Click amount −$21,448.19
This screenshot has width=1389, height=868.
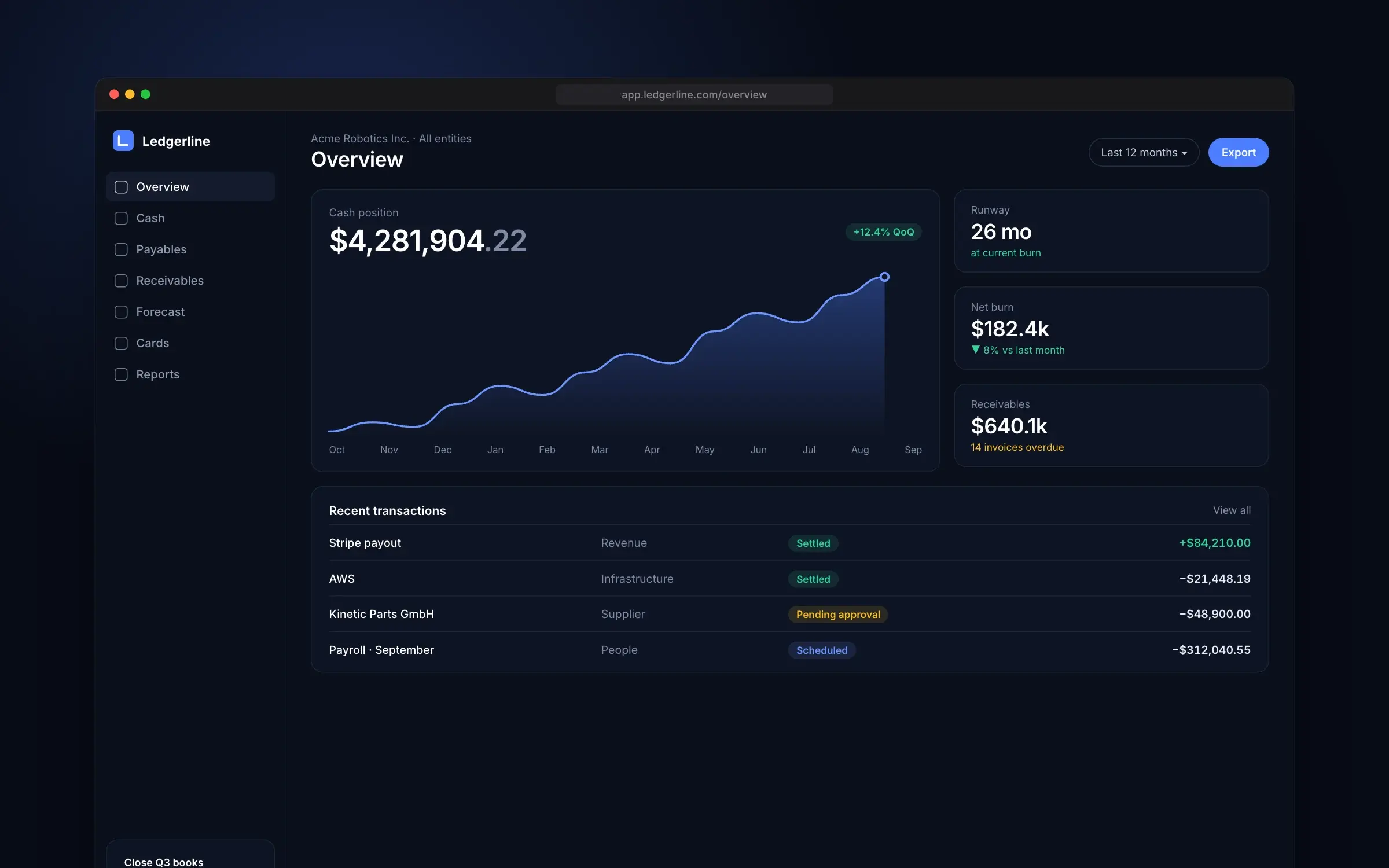pyautogui.click(x=1215, y=579)
